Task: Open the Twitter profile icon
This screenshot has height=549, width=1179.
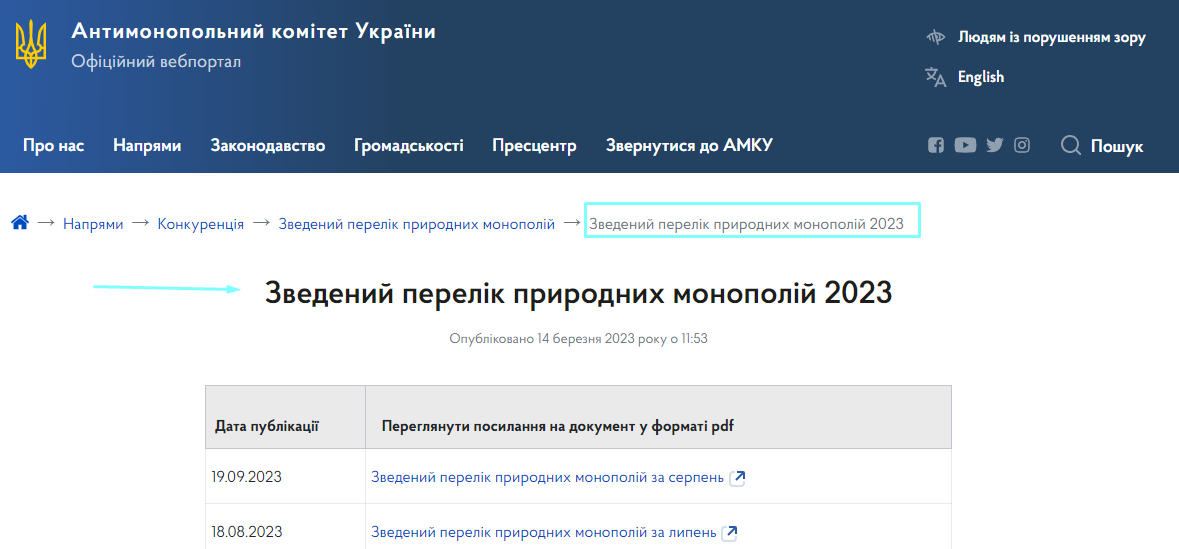Action: click(x=994, y=145)
